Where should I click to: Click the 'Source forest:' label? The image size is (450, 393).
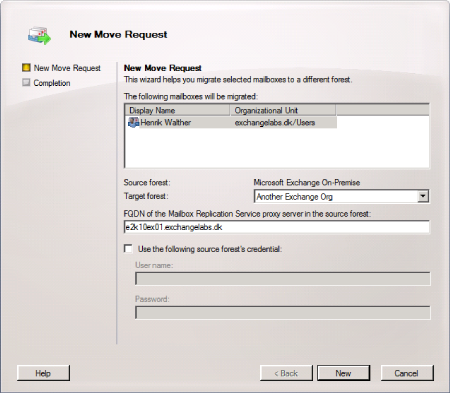tap(147, 182)
